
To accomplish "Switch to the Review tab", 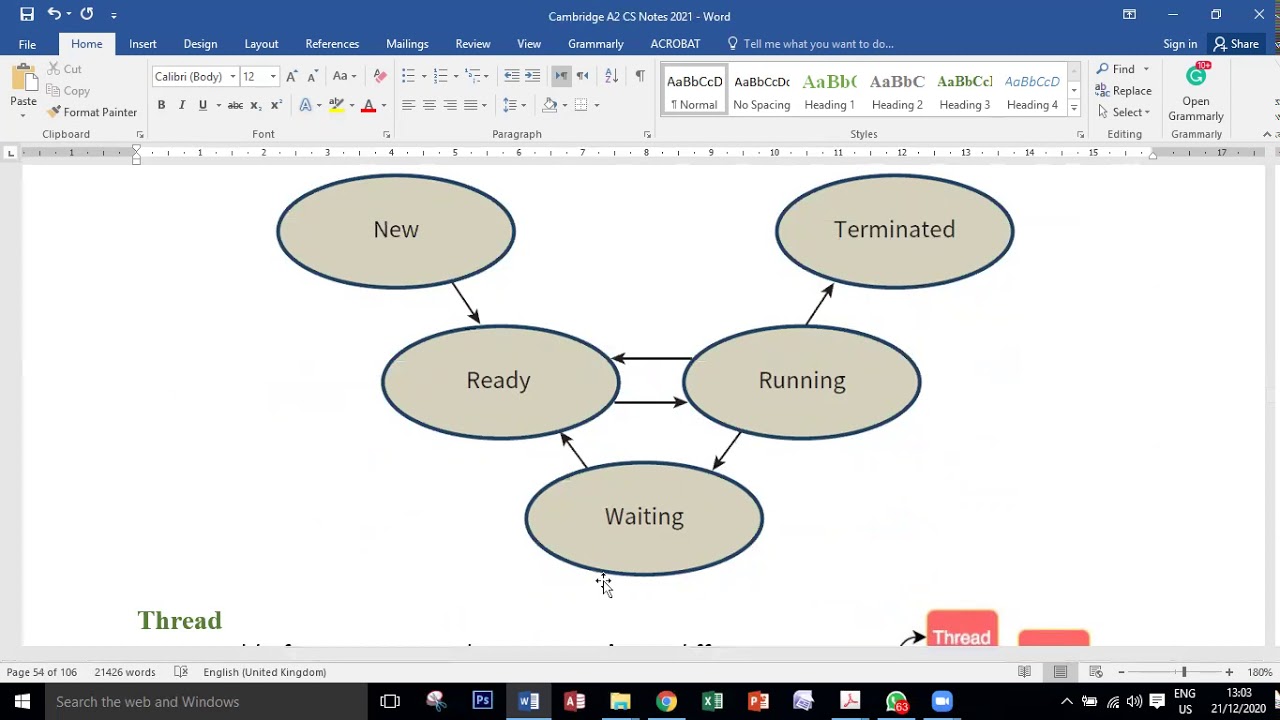I will (x=473, y=44).
